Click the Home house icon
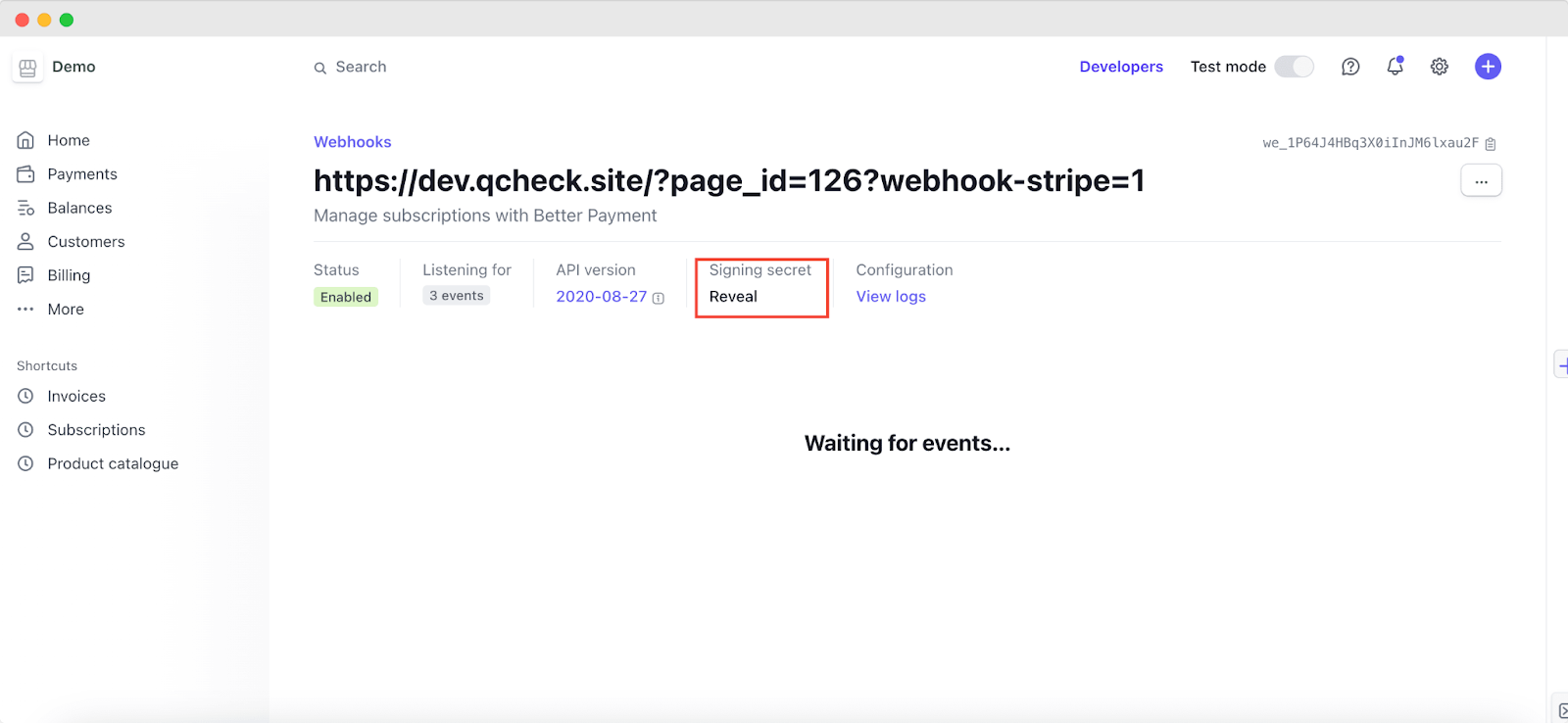 (26, 140)
